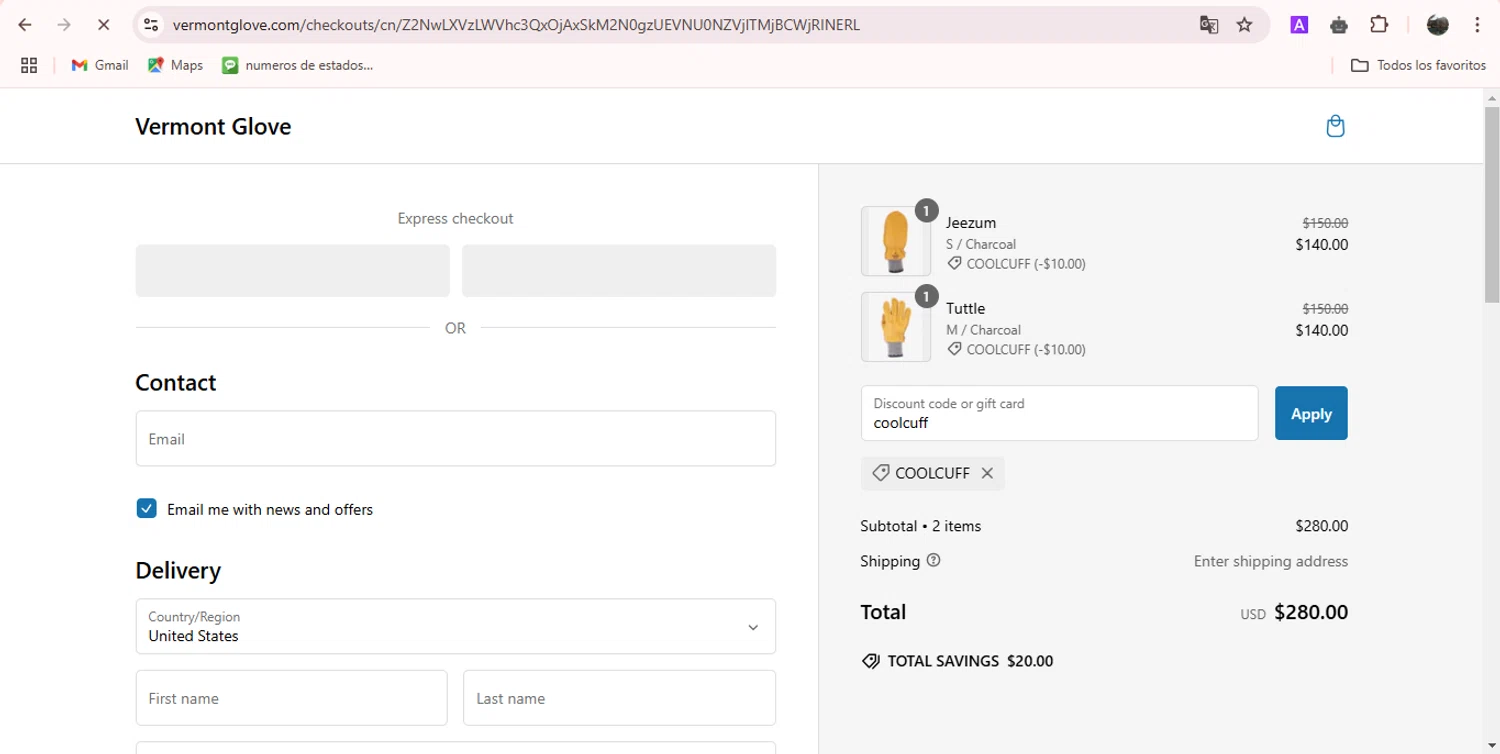Screen dimensions: 1500x754
Task: View site information icon in address bar
Action: (151, 25)
